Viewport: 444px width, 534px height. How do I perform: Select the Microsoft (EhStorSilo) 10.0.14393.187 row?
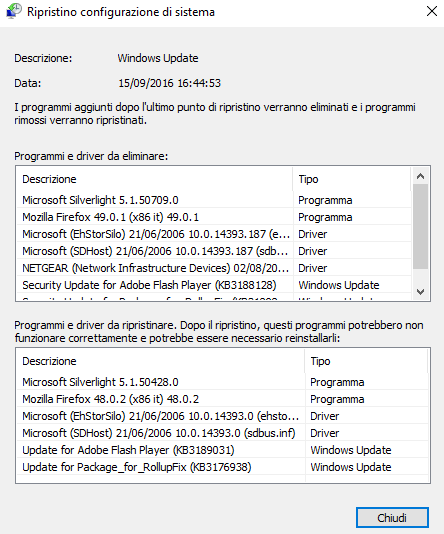[x=215, y=234]
